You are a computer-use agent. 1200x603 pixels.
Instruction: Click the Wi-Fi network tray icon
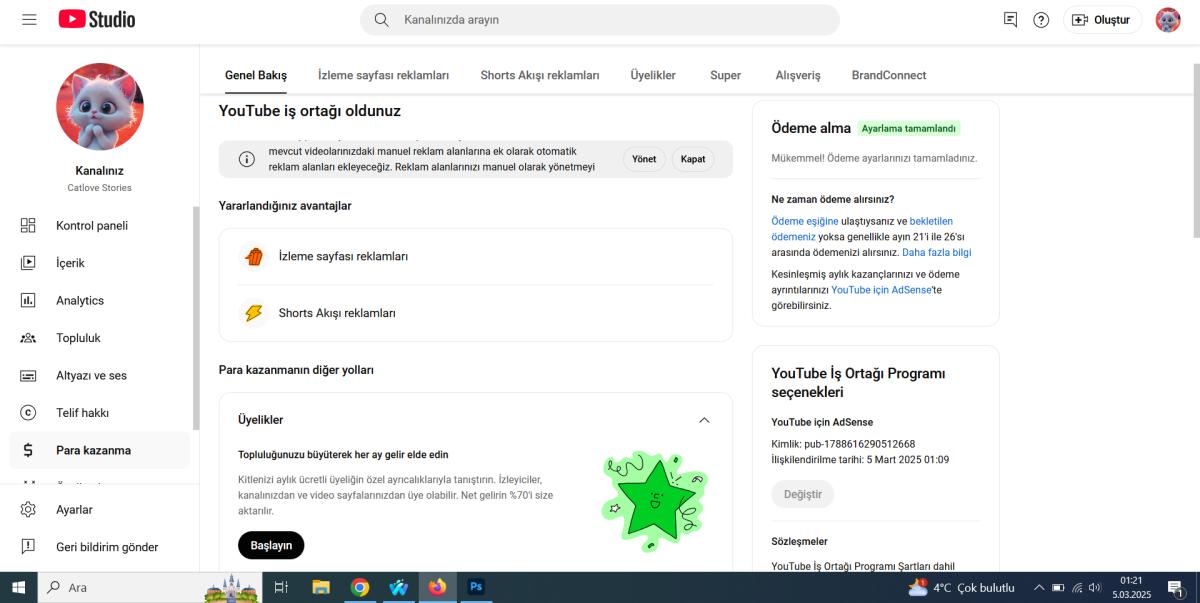click(1076, 587)
